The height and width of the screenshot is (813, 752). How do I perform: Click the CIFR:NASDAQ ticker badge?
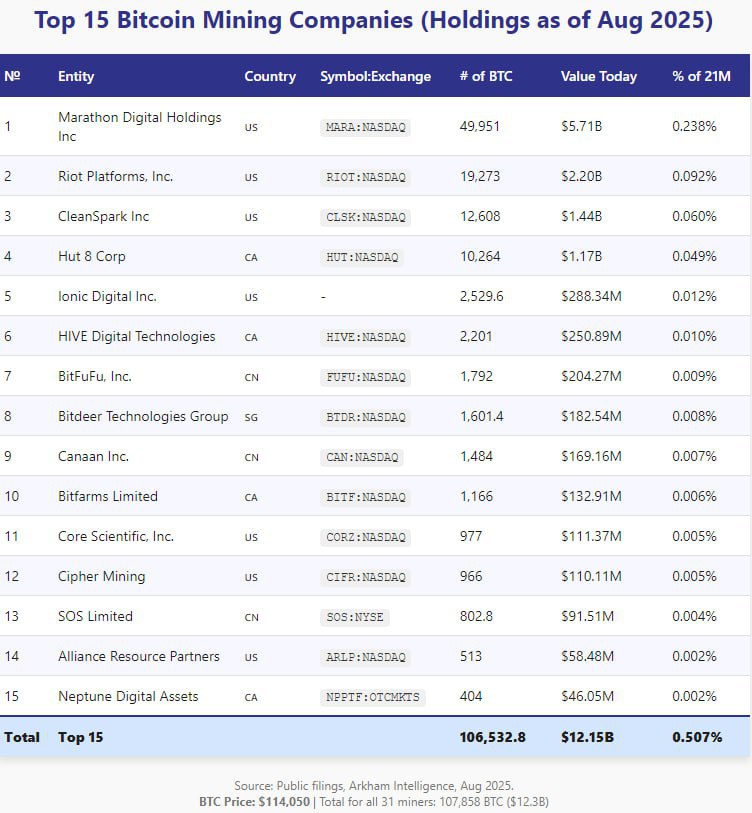366,577
